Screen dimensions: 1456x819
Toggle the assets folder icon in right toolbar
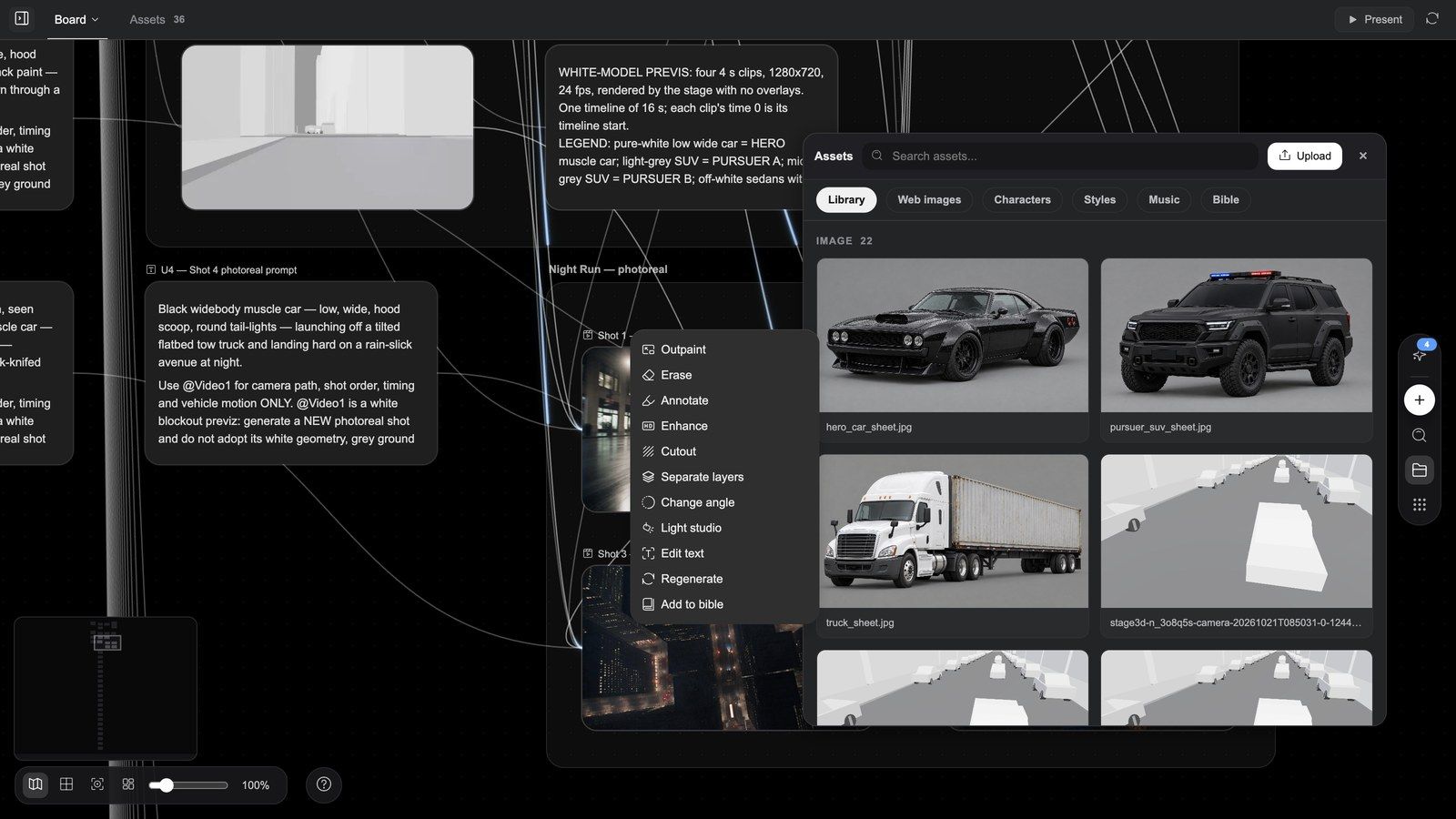[x=1420, y=470]
